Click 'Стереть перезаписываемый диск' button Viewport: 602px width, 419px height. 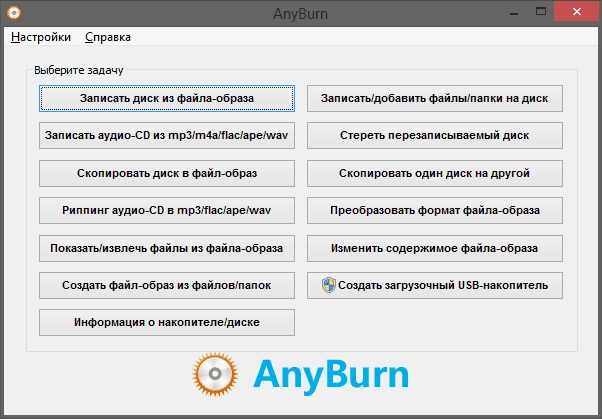click(x=435, y=136)
